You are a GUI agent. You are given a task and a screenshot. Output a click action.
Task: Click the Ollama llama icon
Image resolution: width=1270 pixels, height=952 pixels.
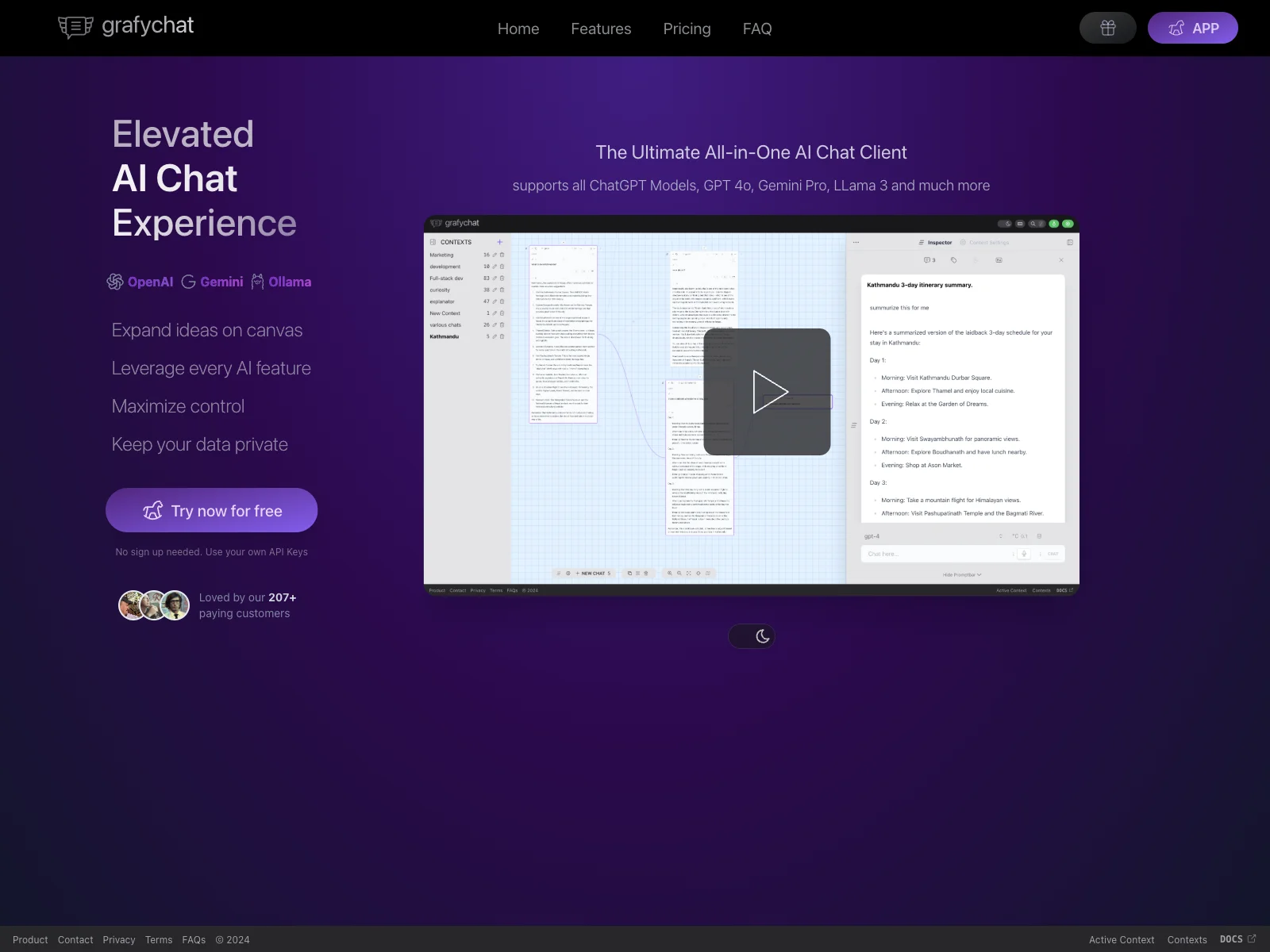(x=257, y=282)
